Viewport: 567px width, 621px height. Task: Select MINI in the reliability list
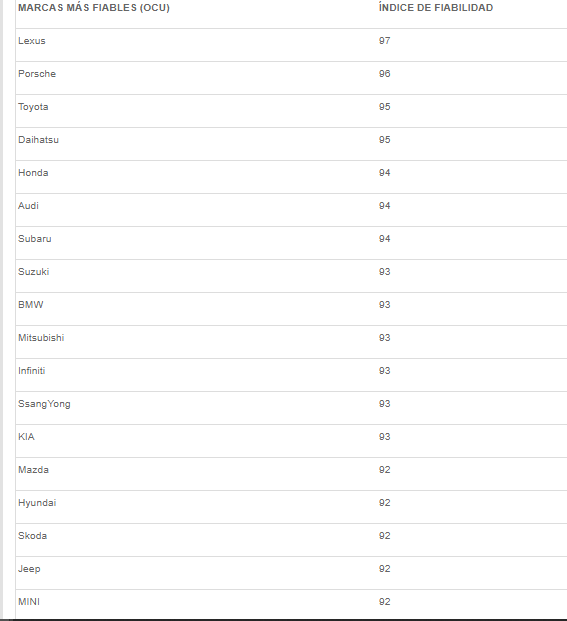click(29, 602)
